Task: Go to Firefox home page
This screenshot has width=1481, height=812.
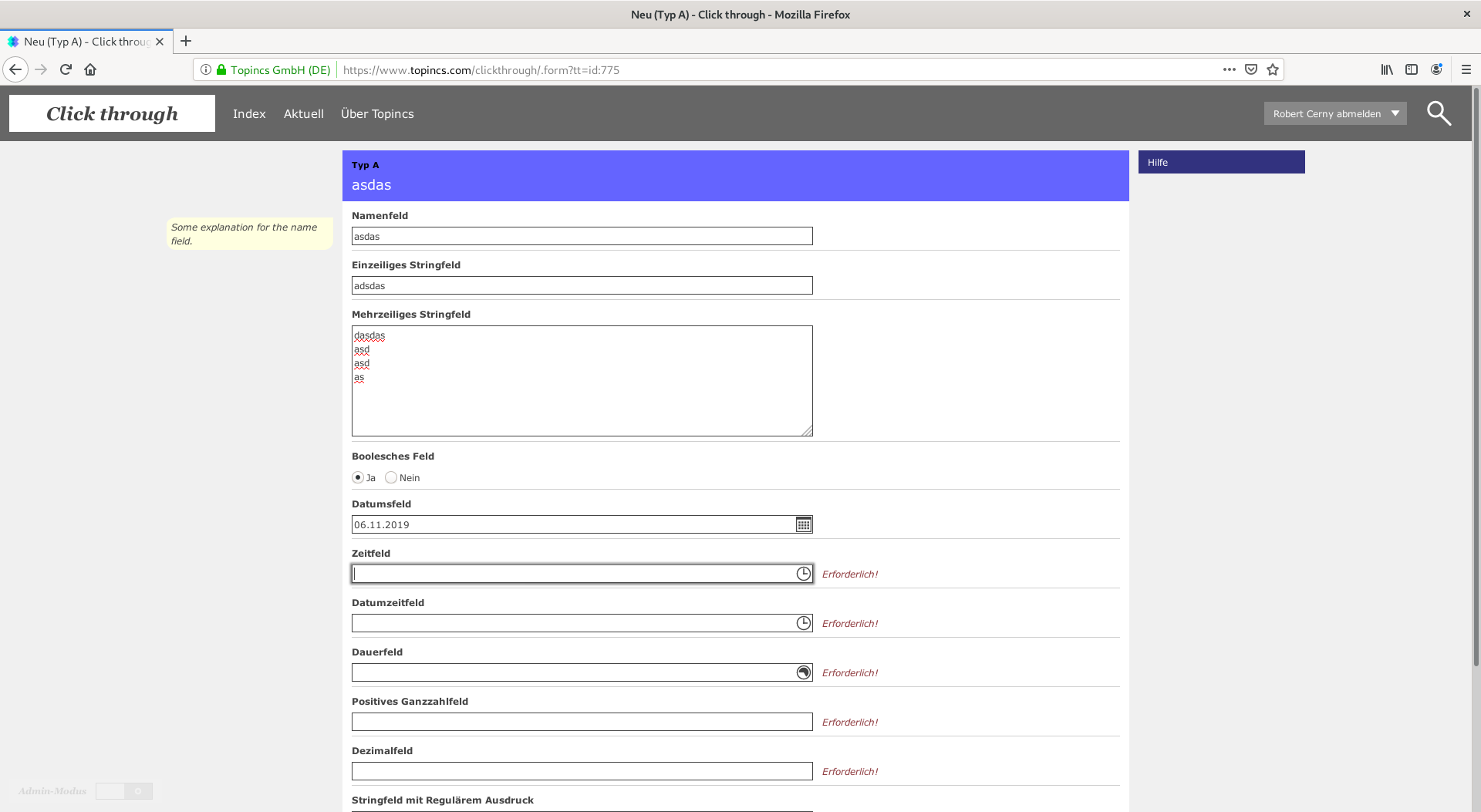Action: click(x=90, y=69)
